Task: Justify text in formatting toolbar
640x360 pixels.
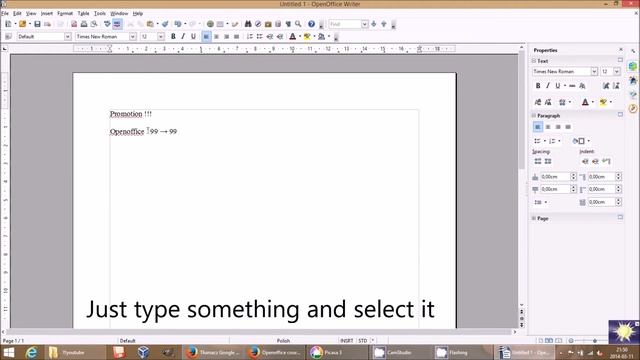Action: pos(236,37)
